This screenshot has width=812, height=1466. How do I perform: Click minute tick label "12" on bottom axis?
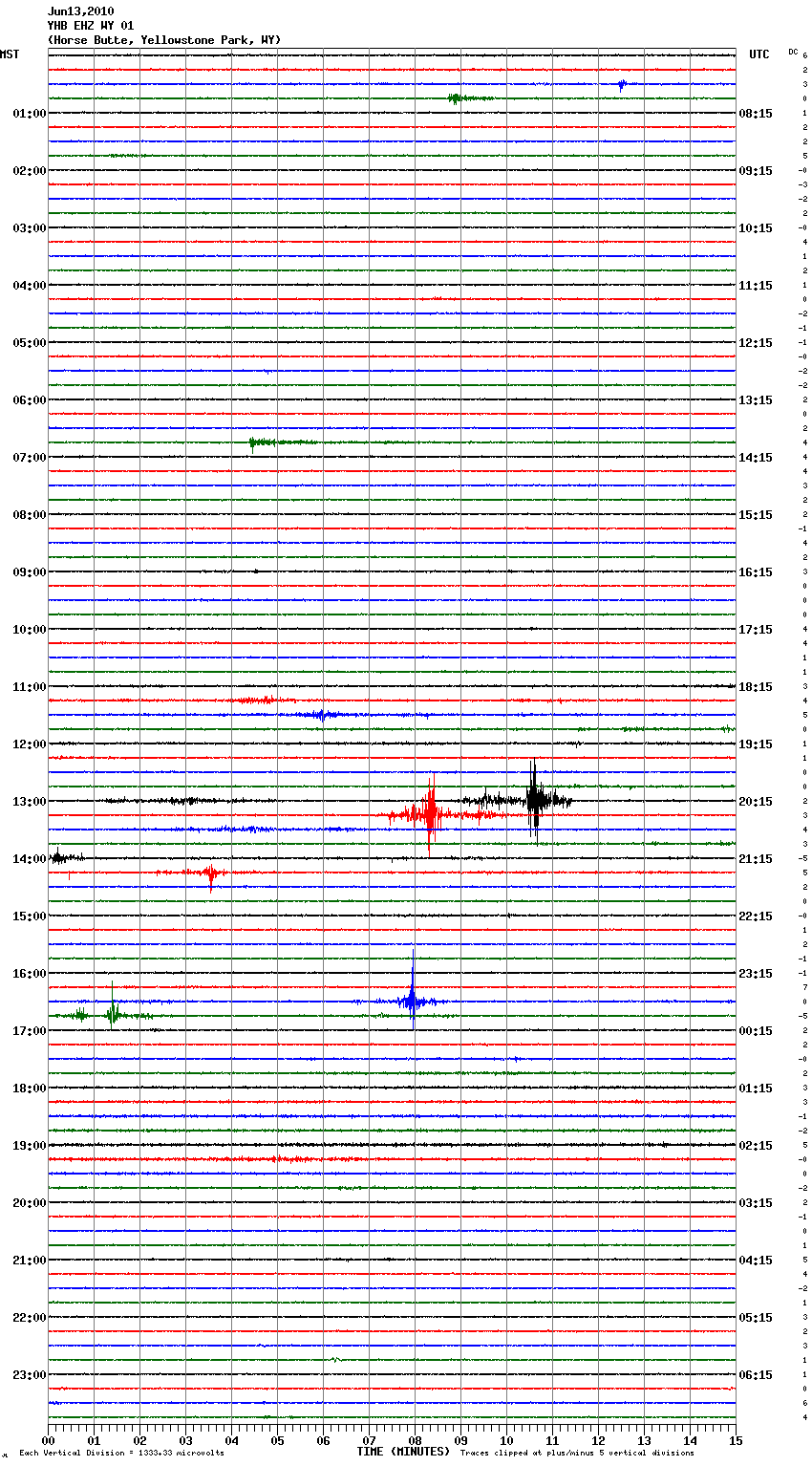pos(598,1440)
